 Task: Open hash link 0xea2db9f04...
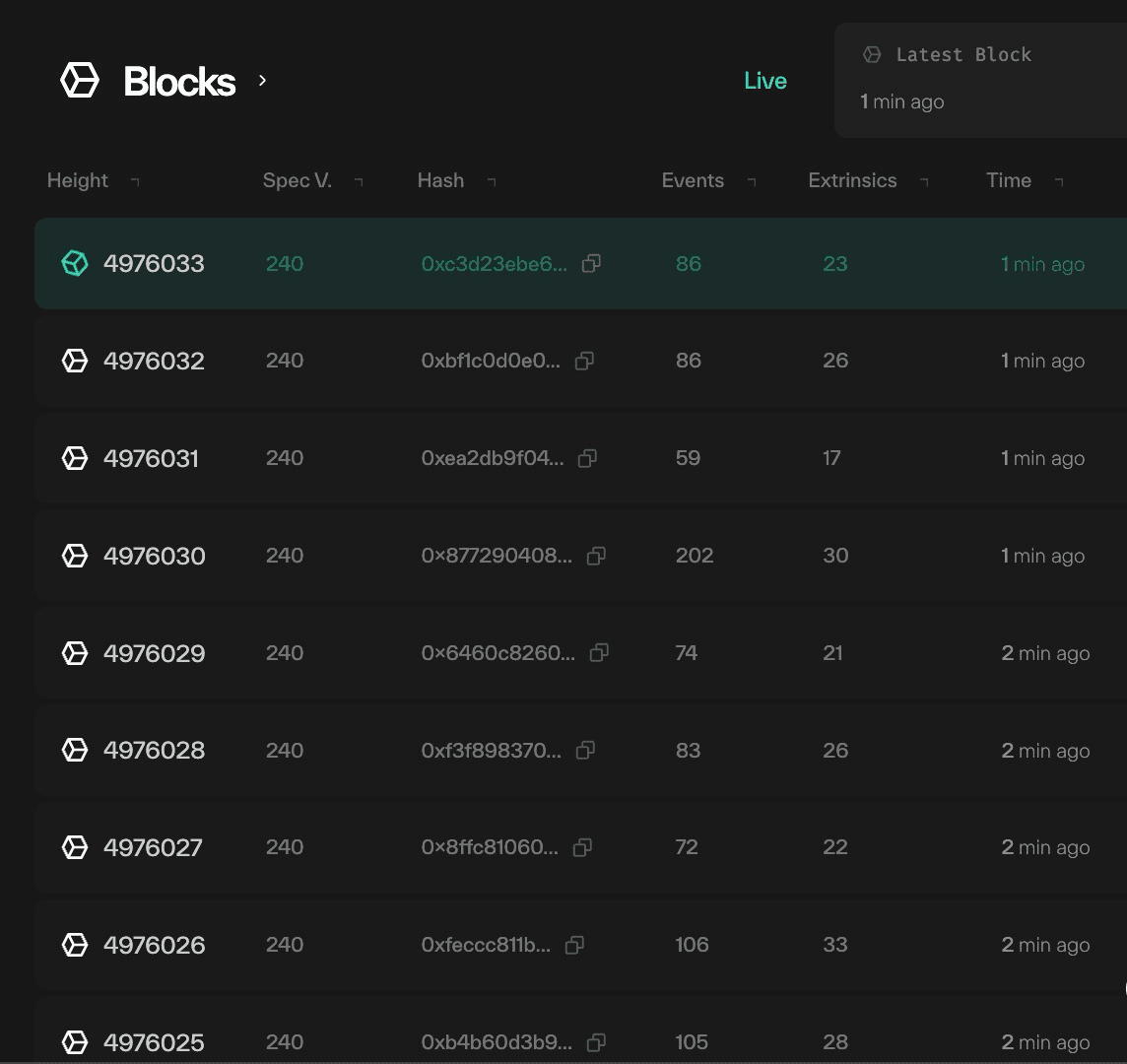pyautogui.click(x=493, y=458)
